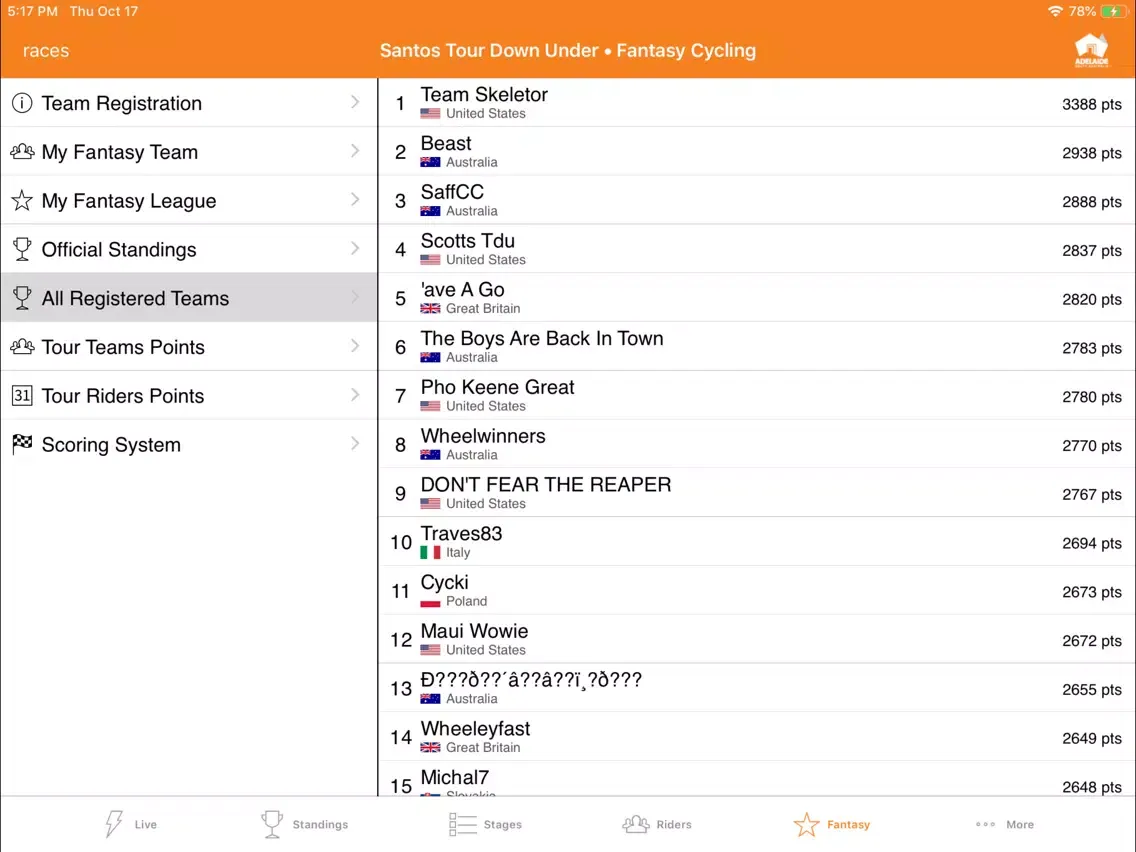
Task: Open My Fantasy Team chevron arrow
Action: point(355,151)
